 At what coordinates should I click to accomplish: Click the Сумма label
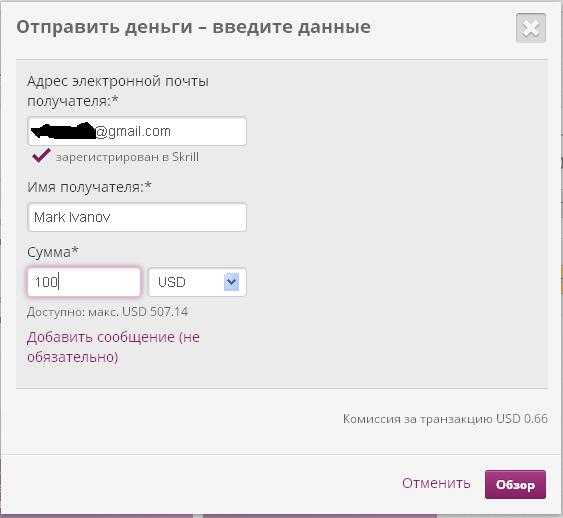pyautogui.click(x=52, y=252)
